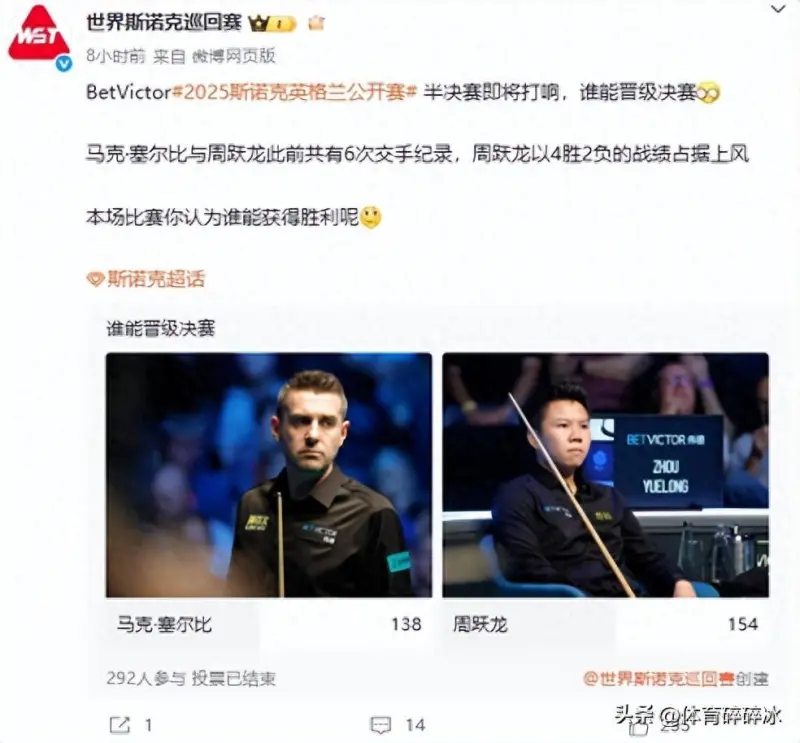
Task: Open the repost share icon
Action: tap(120, 725)
